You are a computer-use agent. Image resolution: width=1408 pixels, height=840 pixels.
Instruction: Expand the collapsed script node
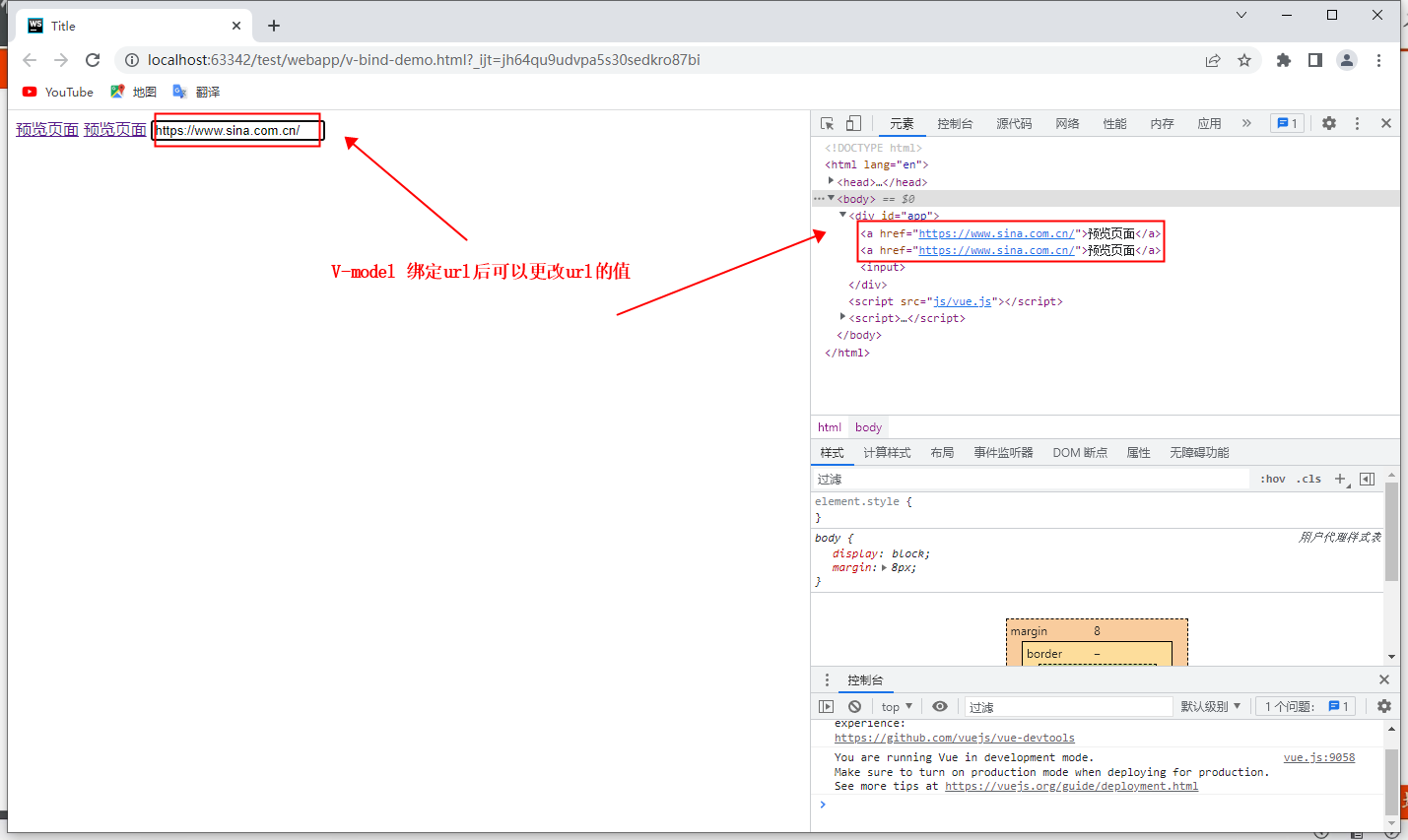[843, 317]
